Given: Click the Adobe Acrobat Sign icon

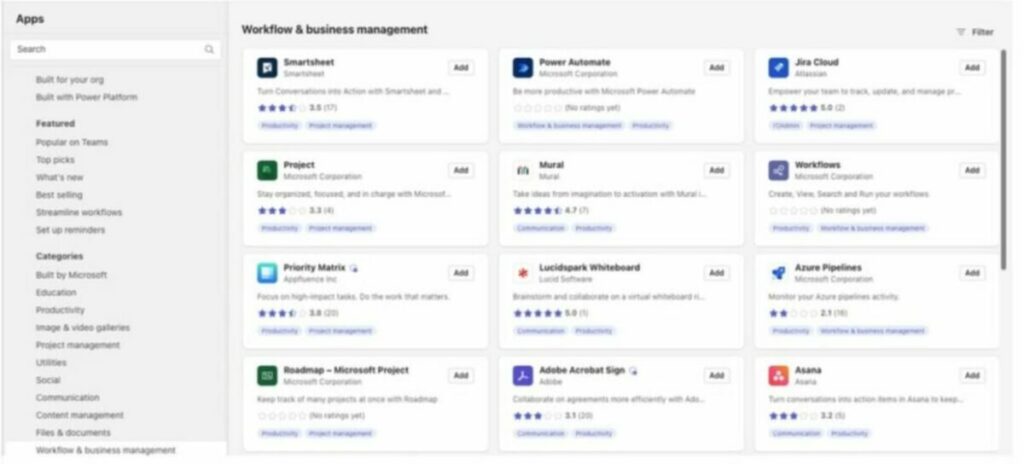Looking at the screenshot, I should tap(522, 376).
